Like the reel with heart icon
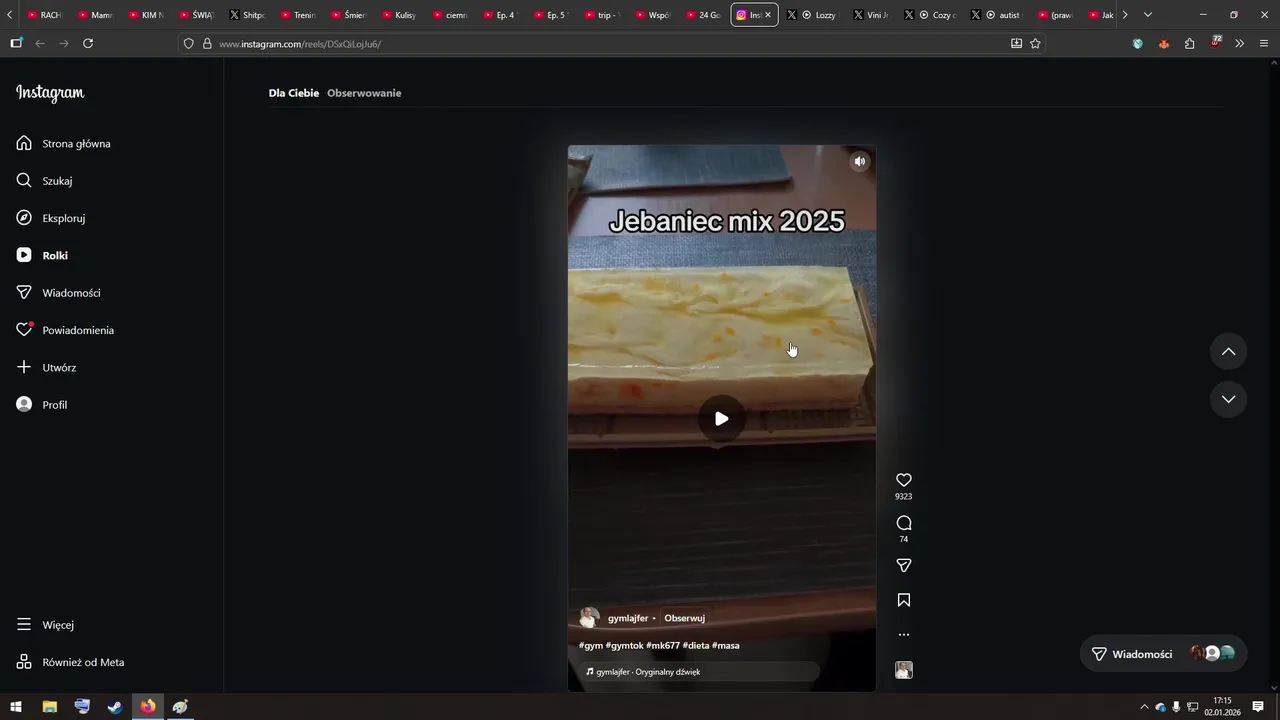 pyautogui.click(x=904, y=480)
